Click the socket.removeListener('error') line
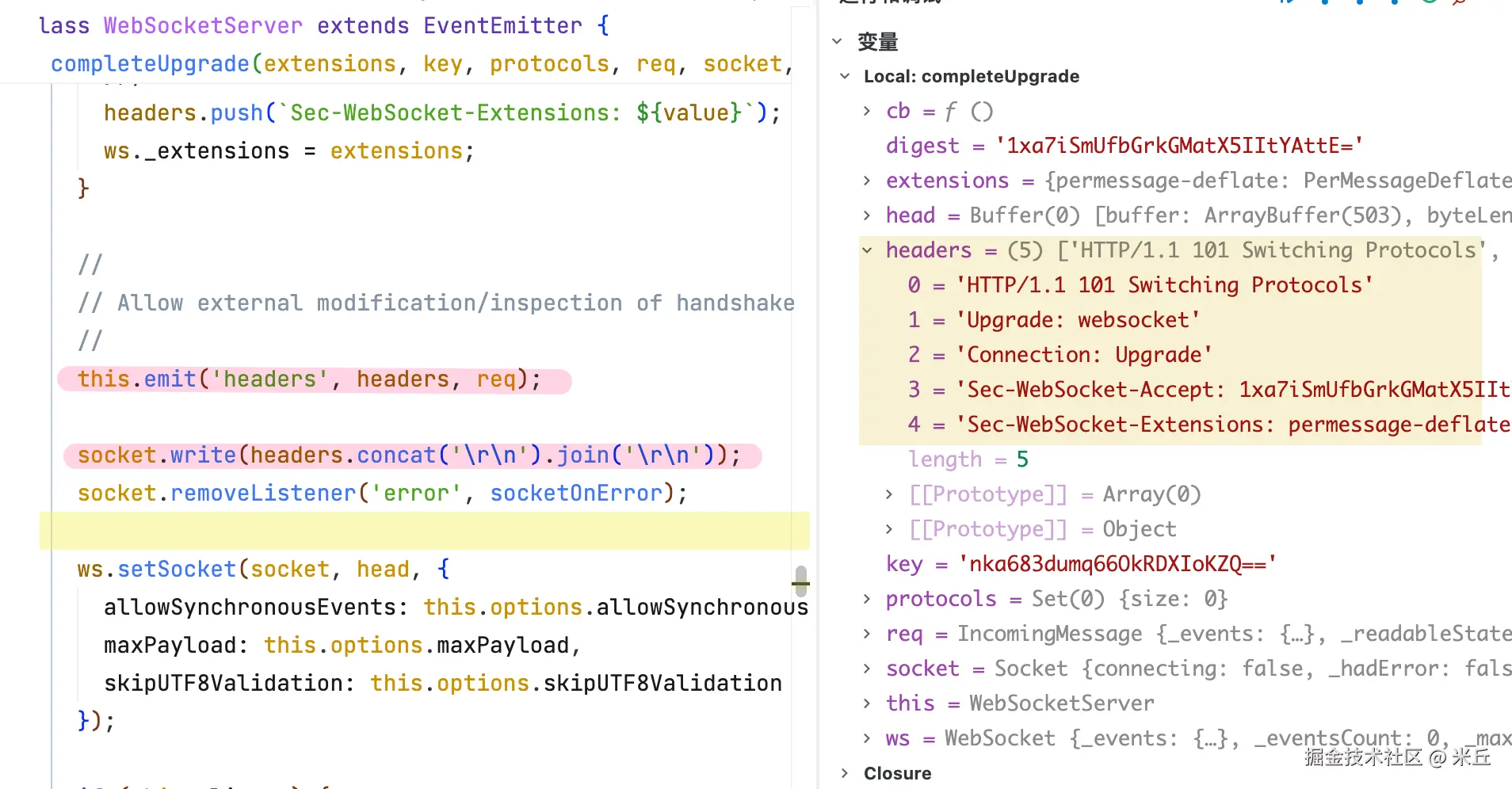The height and width of the screenshot is (789, 1512). click(x=382, y=494)
